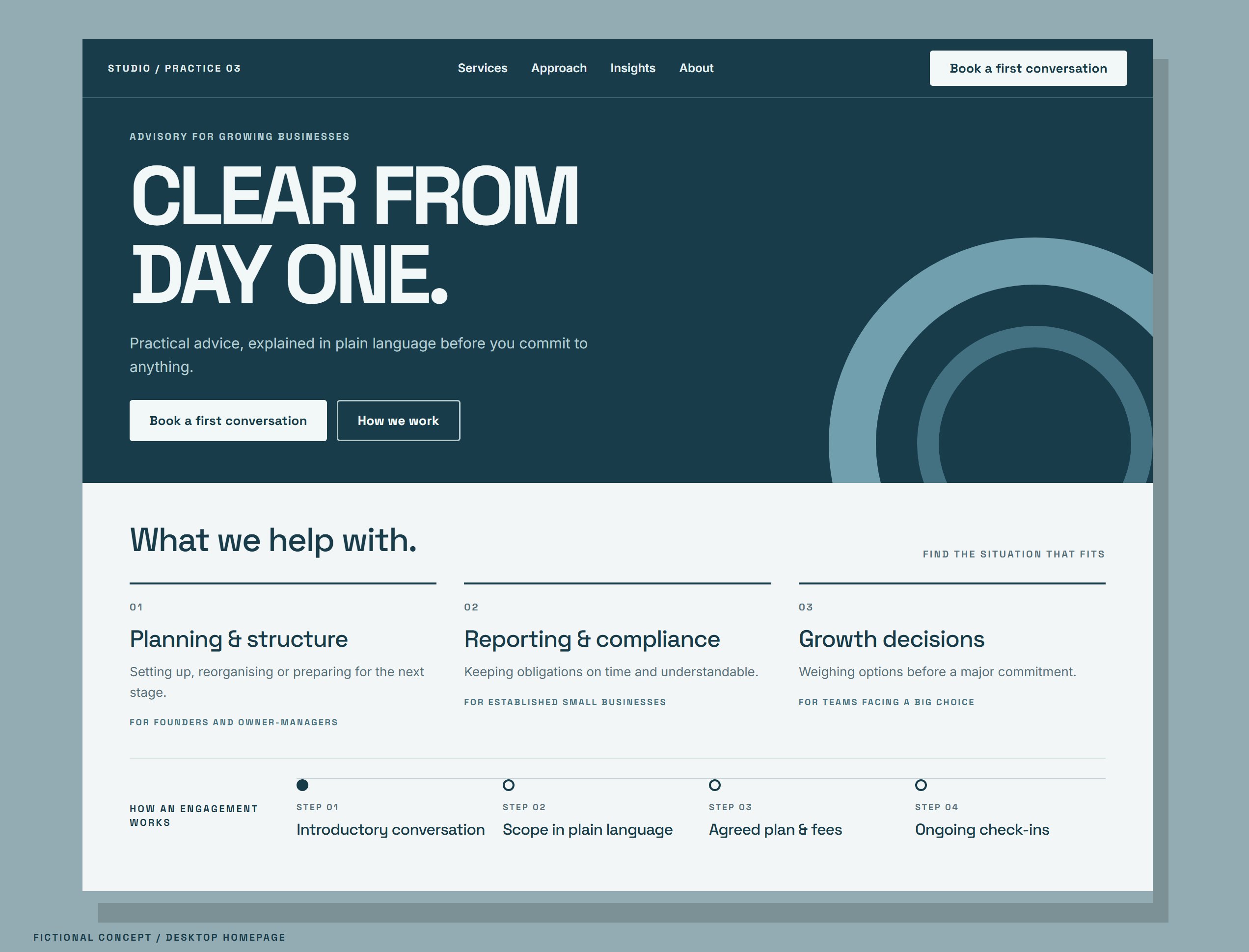Click header Book a first conversation button

(x=1028, y=68)
